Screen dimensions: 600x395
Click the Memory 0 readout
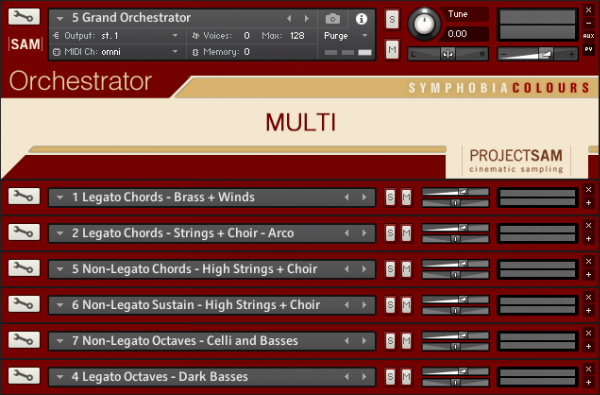(x=246, y=52)
